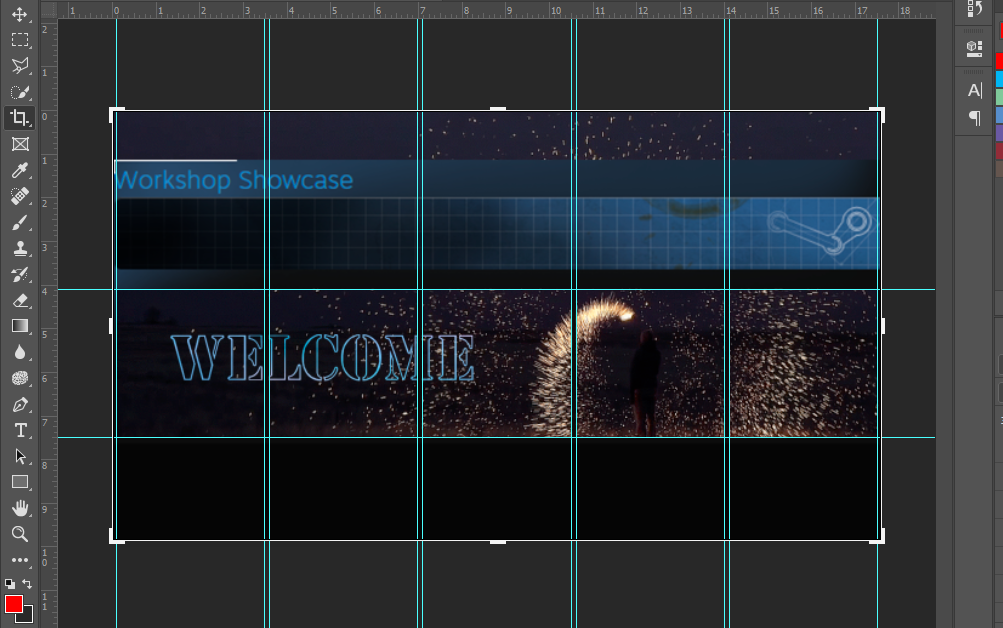Select the Hand tool
Viewport: 1003px width, 628px height.
(x=20, y=508)
